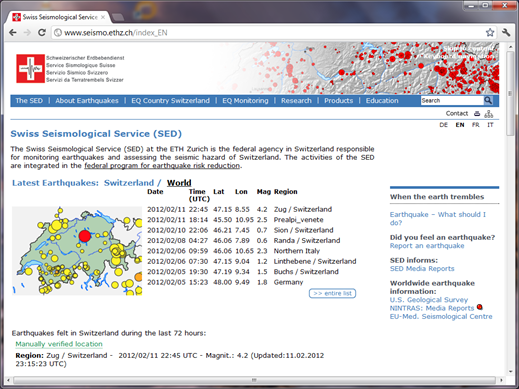This screenshot has height=389, width=519.
Task: Open Chrome wrench settings menu
Action: [506, 33]
